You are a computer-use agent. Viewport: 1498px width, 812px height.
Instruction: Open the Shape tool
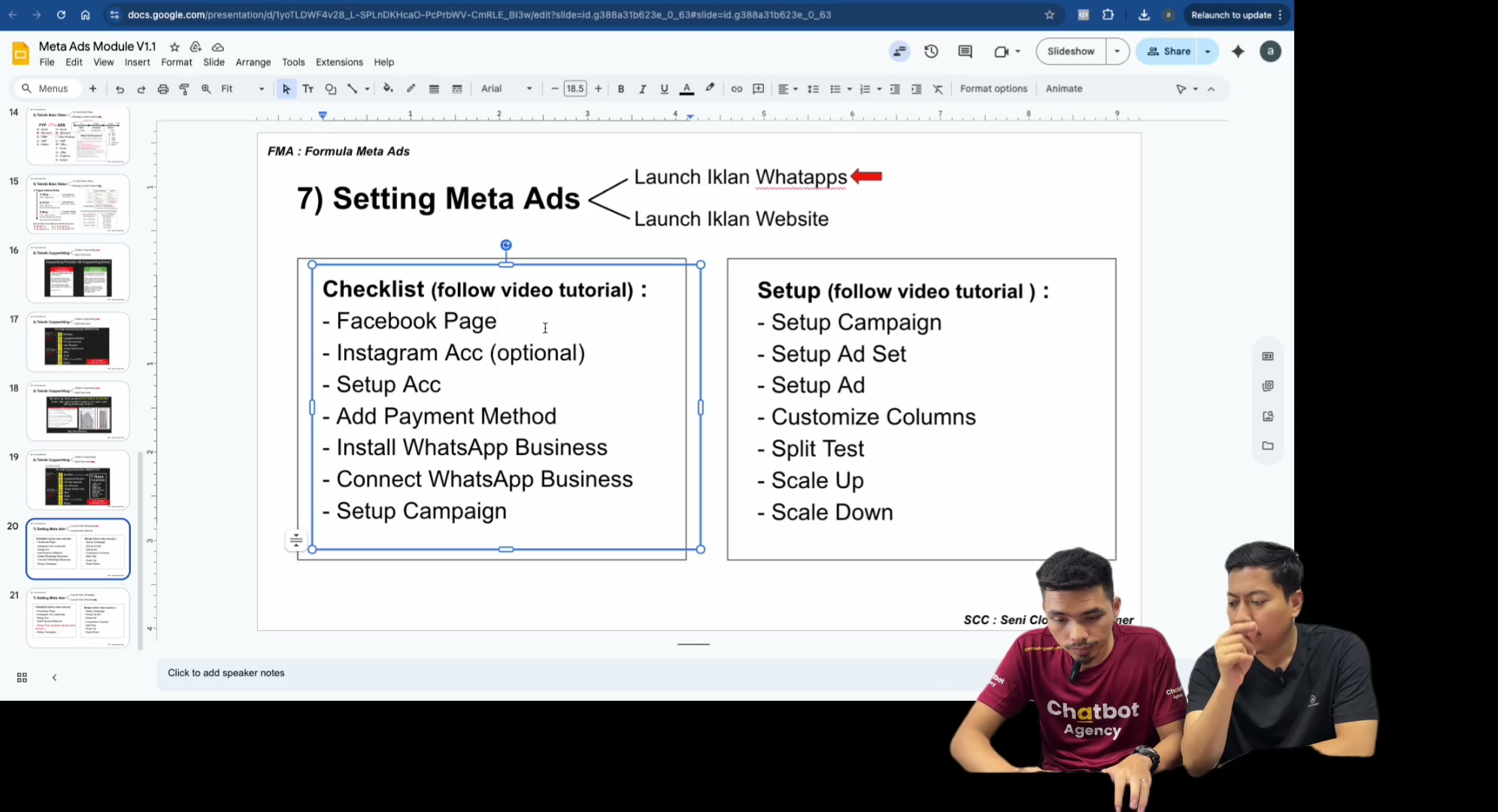(330, 89)
